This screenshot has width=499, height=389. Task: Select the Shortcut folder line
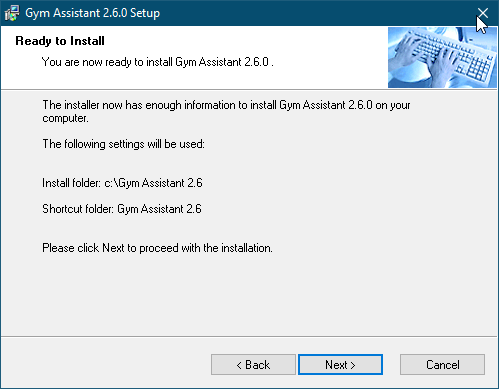(x=122, y=209)
